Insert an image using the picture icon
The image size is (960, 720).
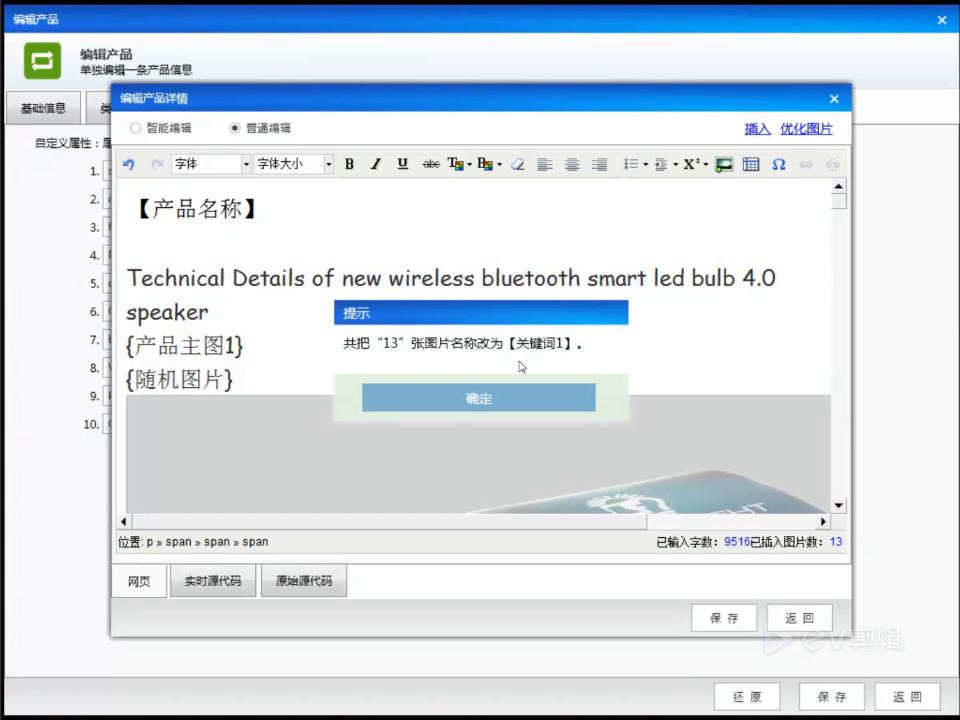pos(724,164)
